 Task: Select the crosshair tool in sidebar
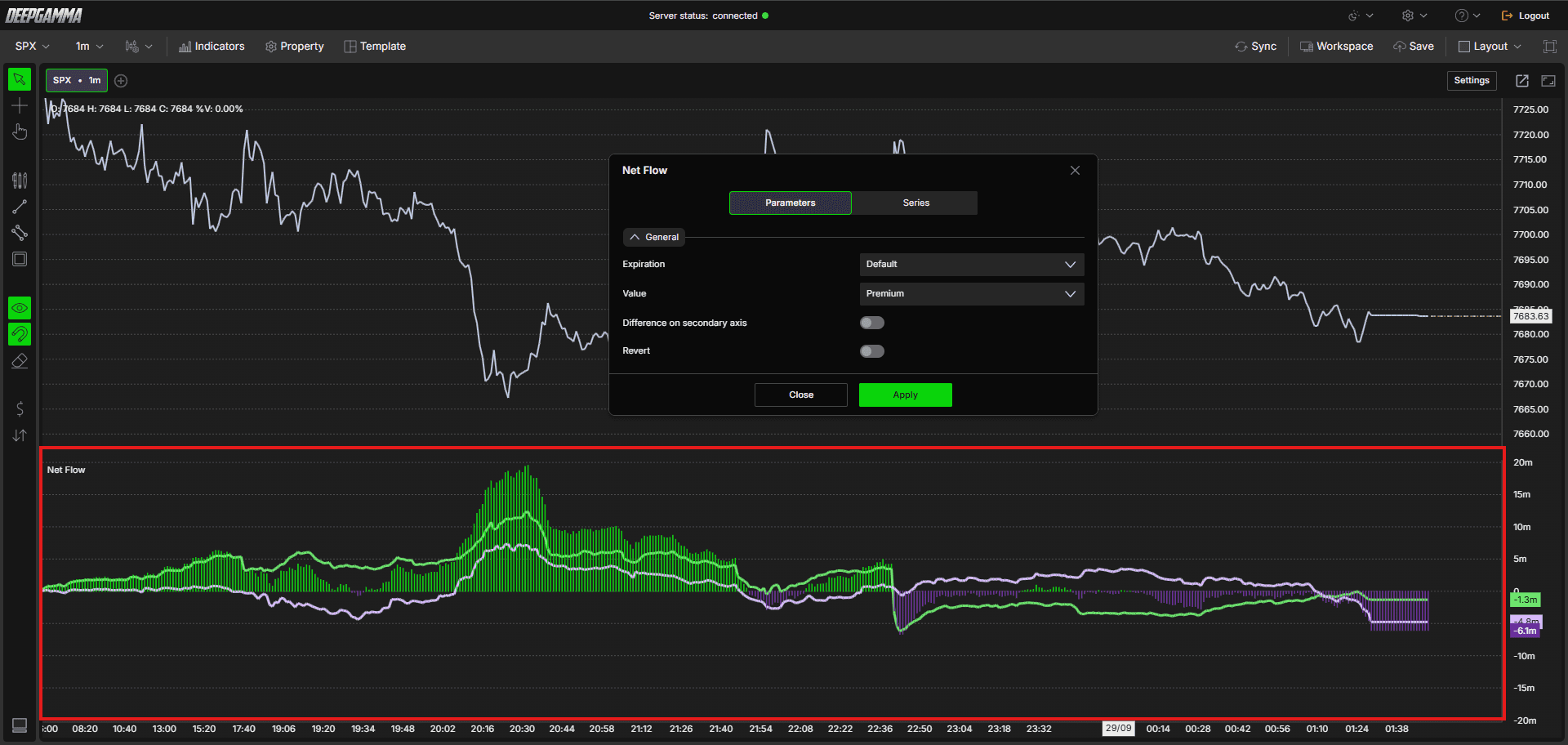(20, 105)
